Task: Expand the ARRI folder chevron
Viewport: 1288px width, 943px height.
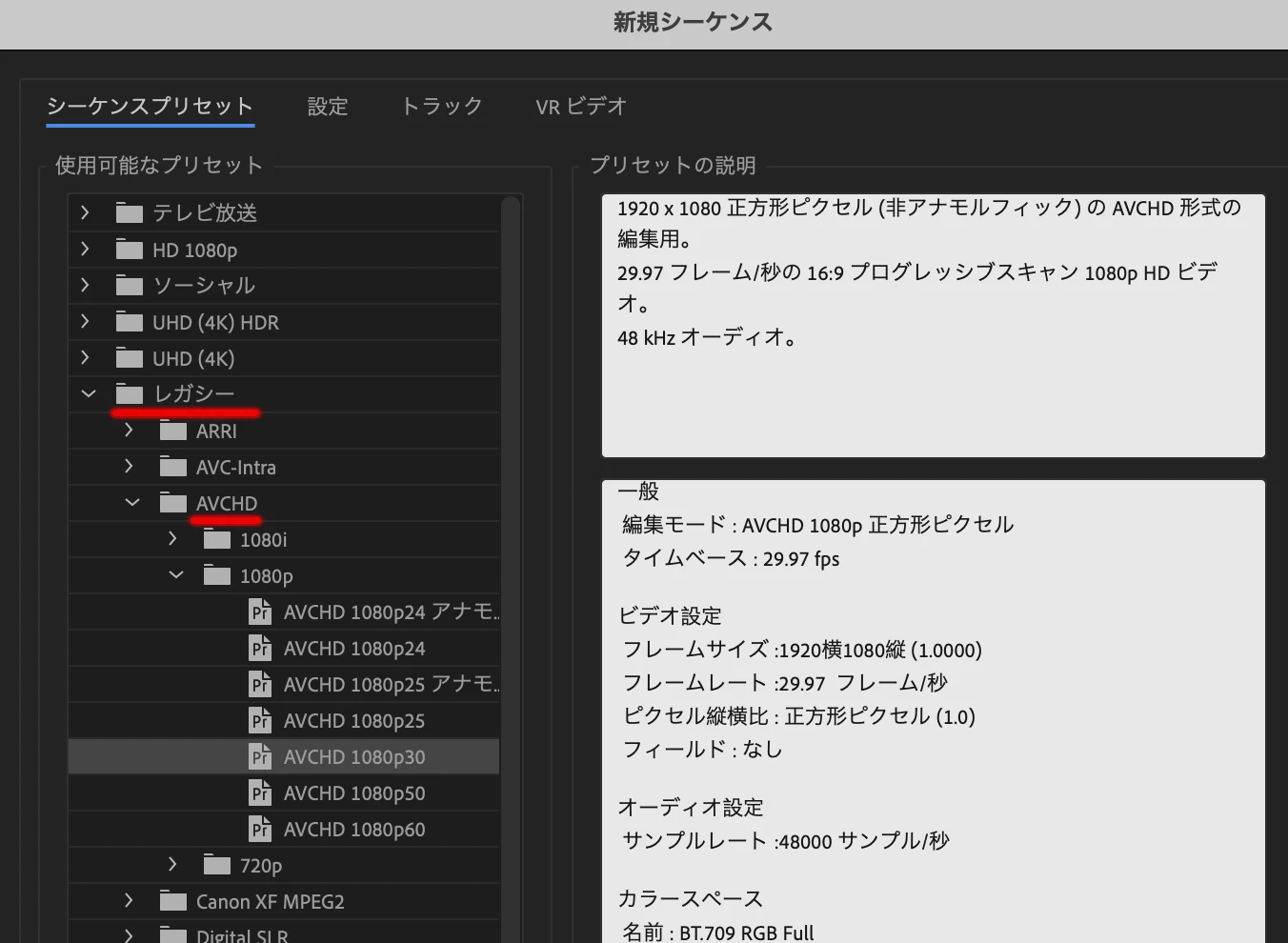Action: (x=130, y=431)
